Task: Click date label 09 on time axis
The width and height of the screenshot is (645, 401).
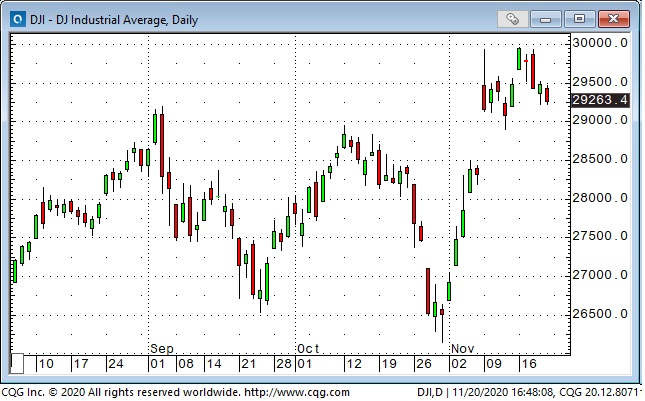Action: click(x=494, y=364)
